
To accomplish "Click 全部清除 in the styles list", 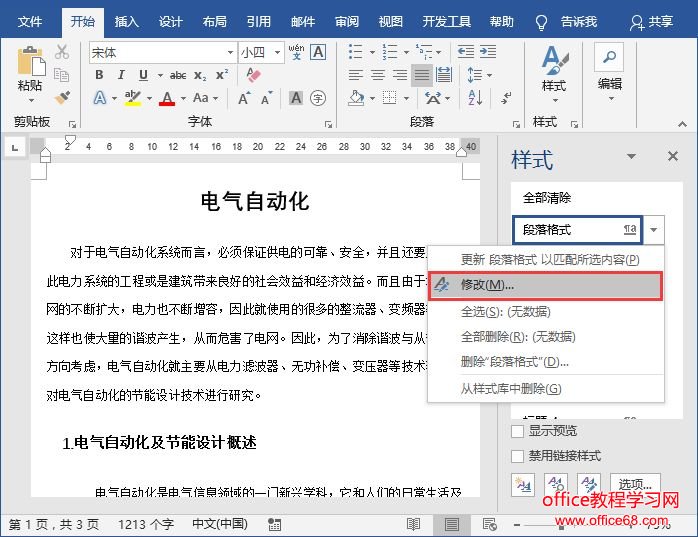I will [x=547, y=198].
